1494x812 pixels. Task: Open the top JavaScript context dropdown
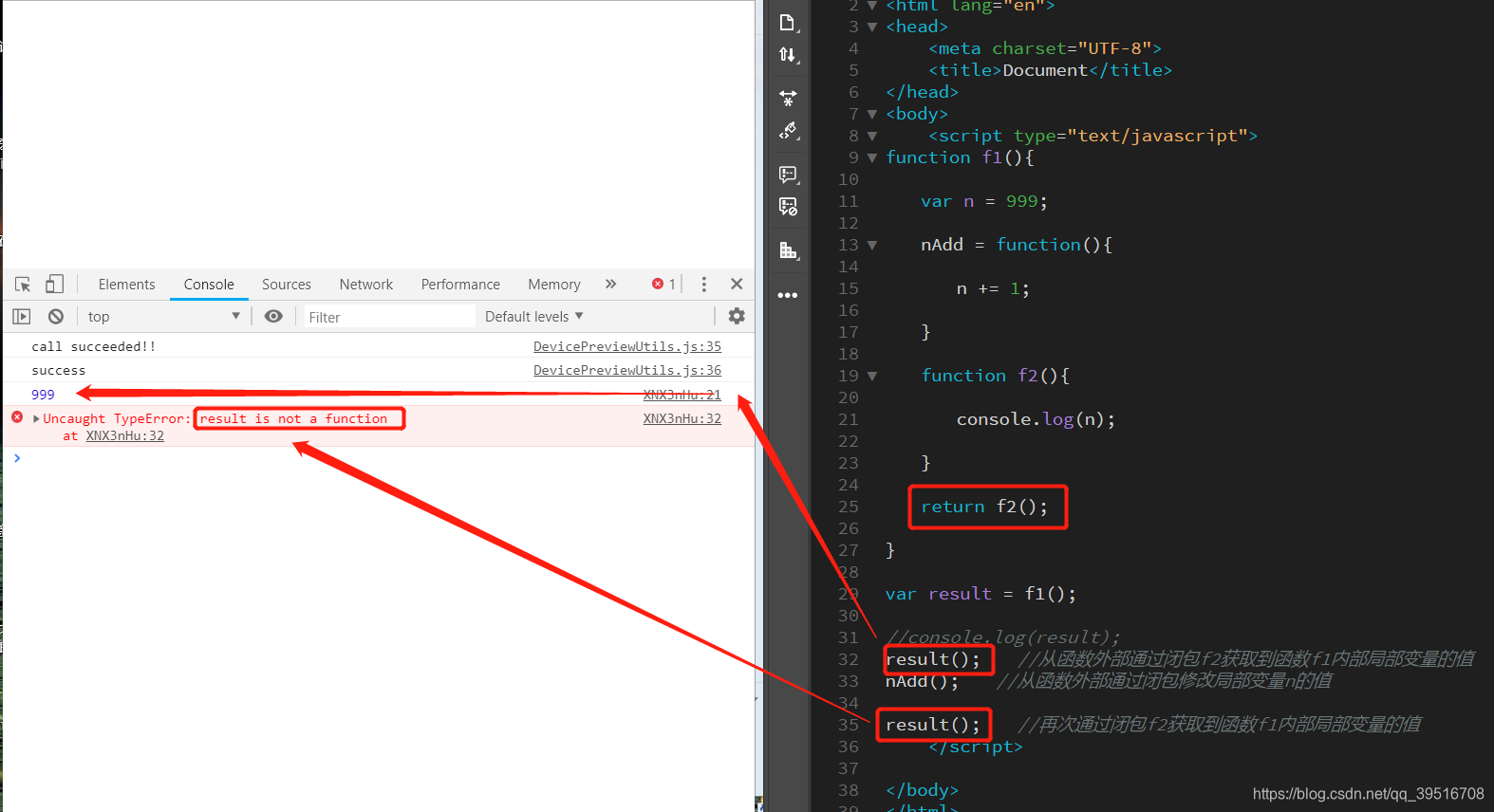point(163,317)
